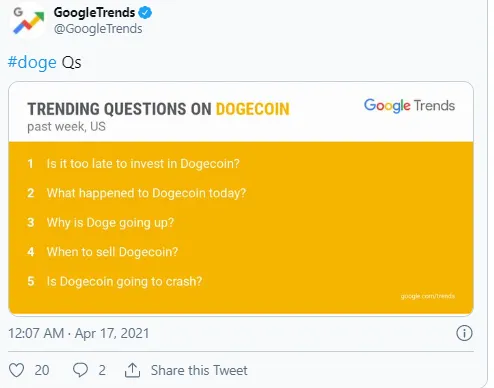Click the Google Trends logo in card

click(409, 106)
